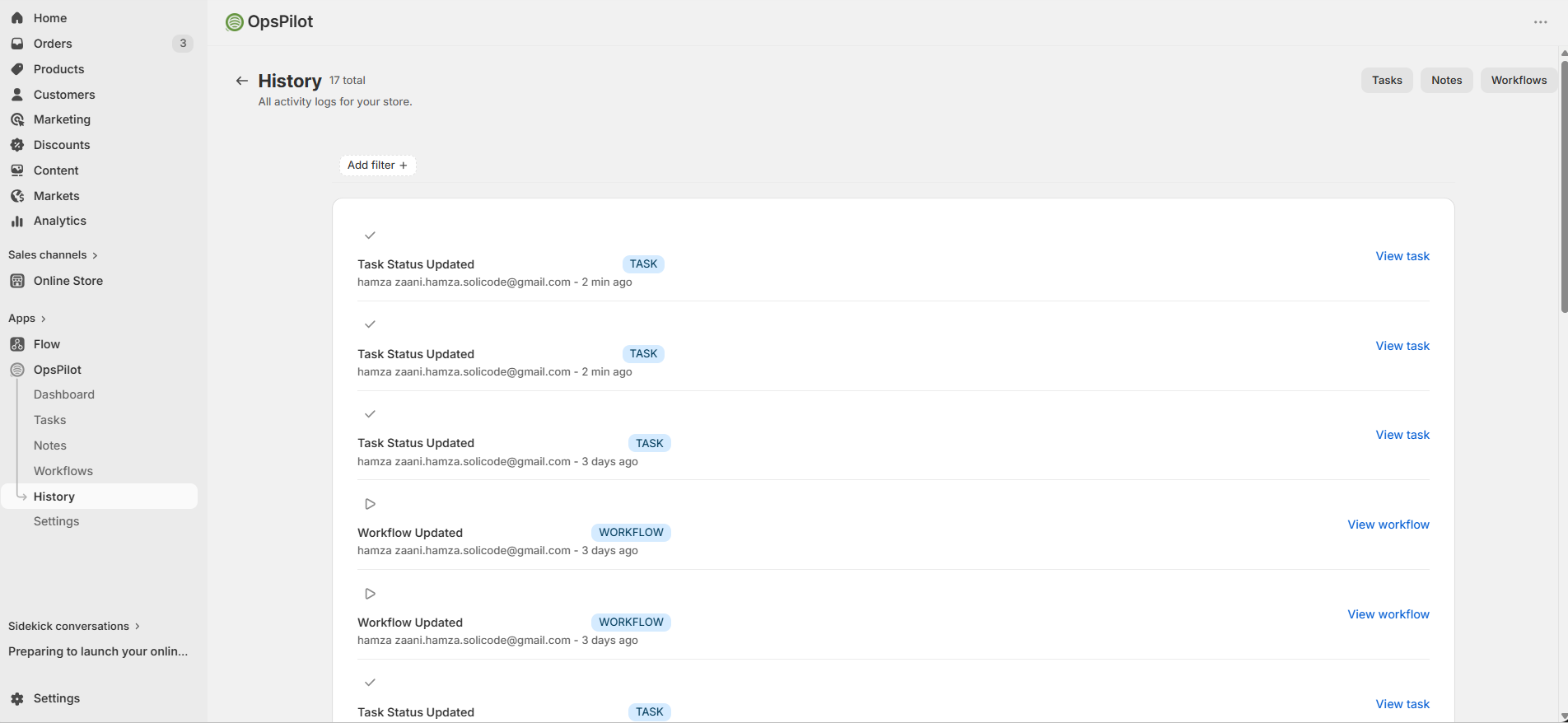Click the plus icon in Add filter
Viewport: 1568px width, 723px height.
coord(404,166)
